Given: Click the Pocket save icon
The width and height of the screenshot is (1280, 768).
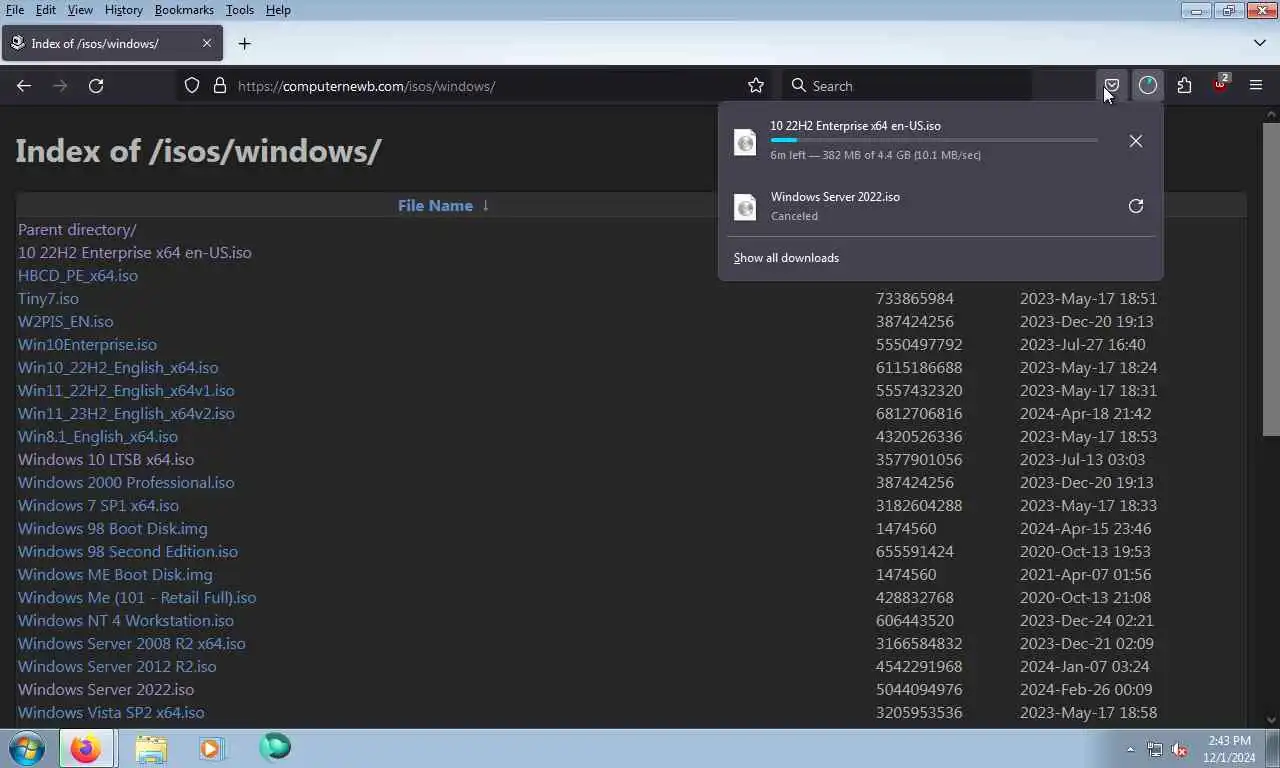Looking at the screenshot, I should pos(1111,86).
